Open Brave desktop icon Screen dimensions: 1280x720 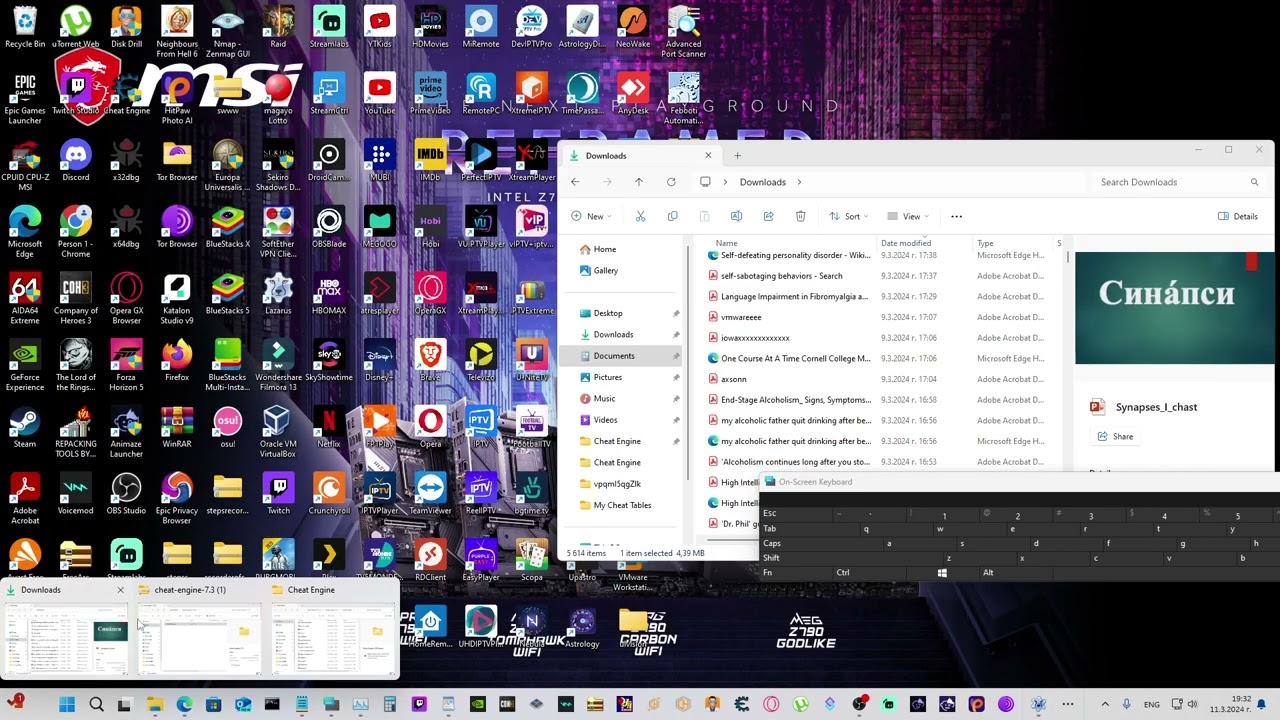click(430, 360)
